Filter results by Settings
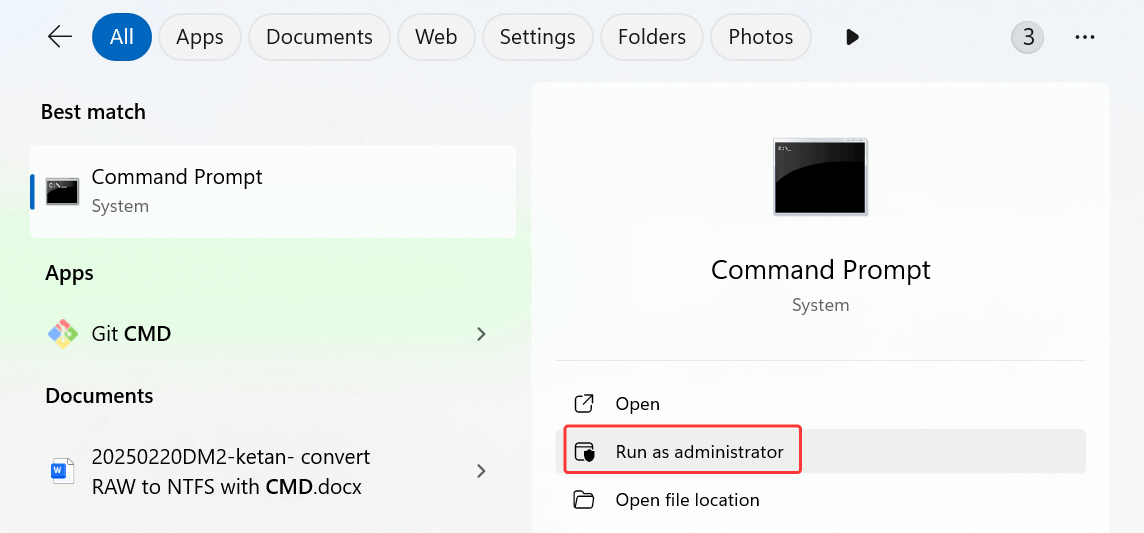The width and height of the screenshot is (1144, 533). (x=537, y=37)
